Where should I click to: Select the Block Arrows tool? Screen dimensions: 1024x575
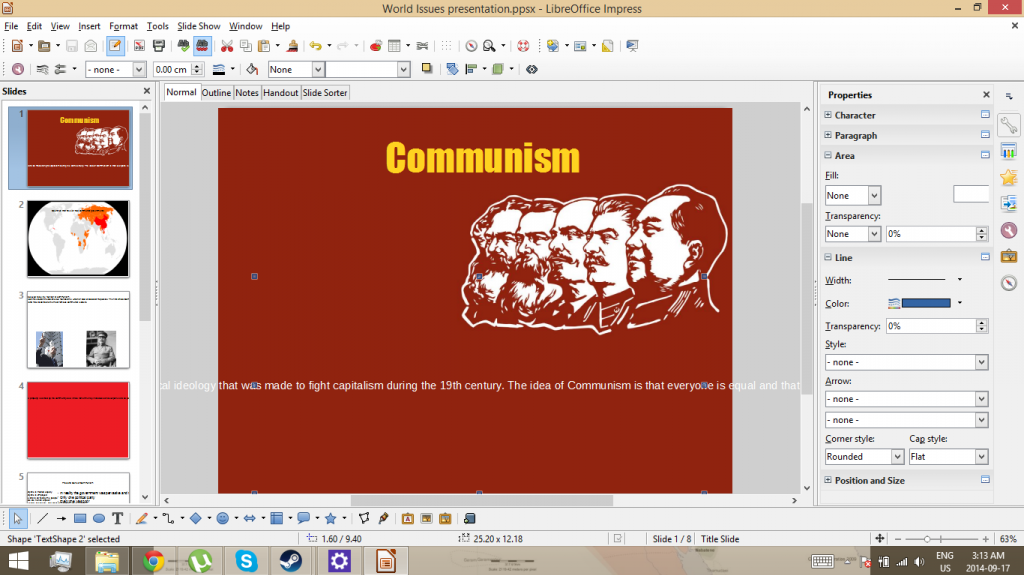[249, 519]
